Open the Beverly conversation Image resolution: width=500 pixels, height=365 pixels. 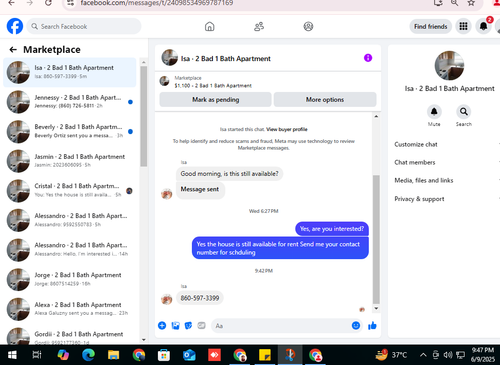point(70,131)
